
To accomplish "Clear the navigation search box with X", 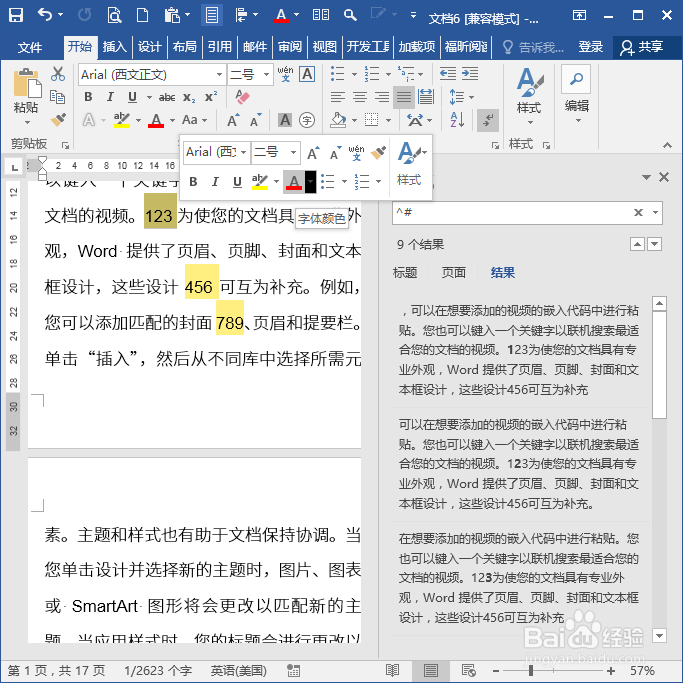I will [638, 213].
